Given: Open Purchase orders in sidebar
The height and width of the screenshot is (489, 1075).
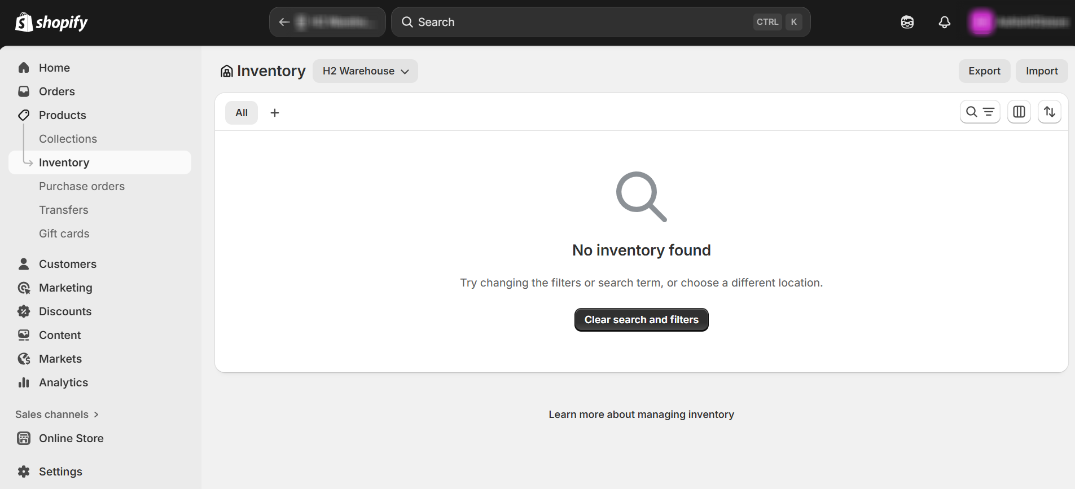Looking at the screenshot, I should [81, 186].
